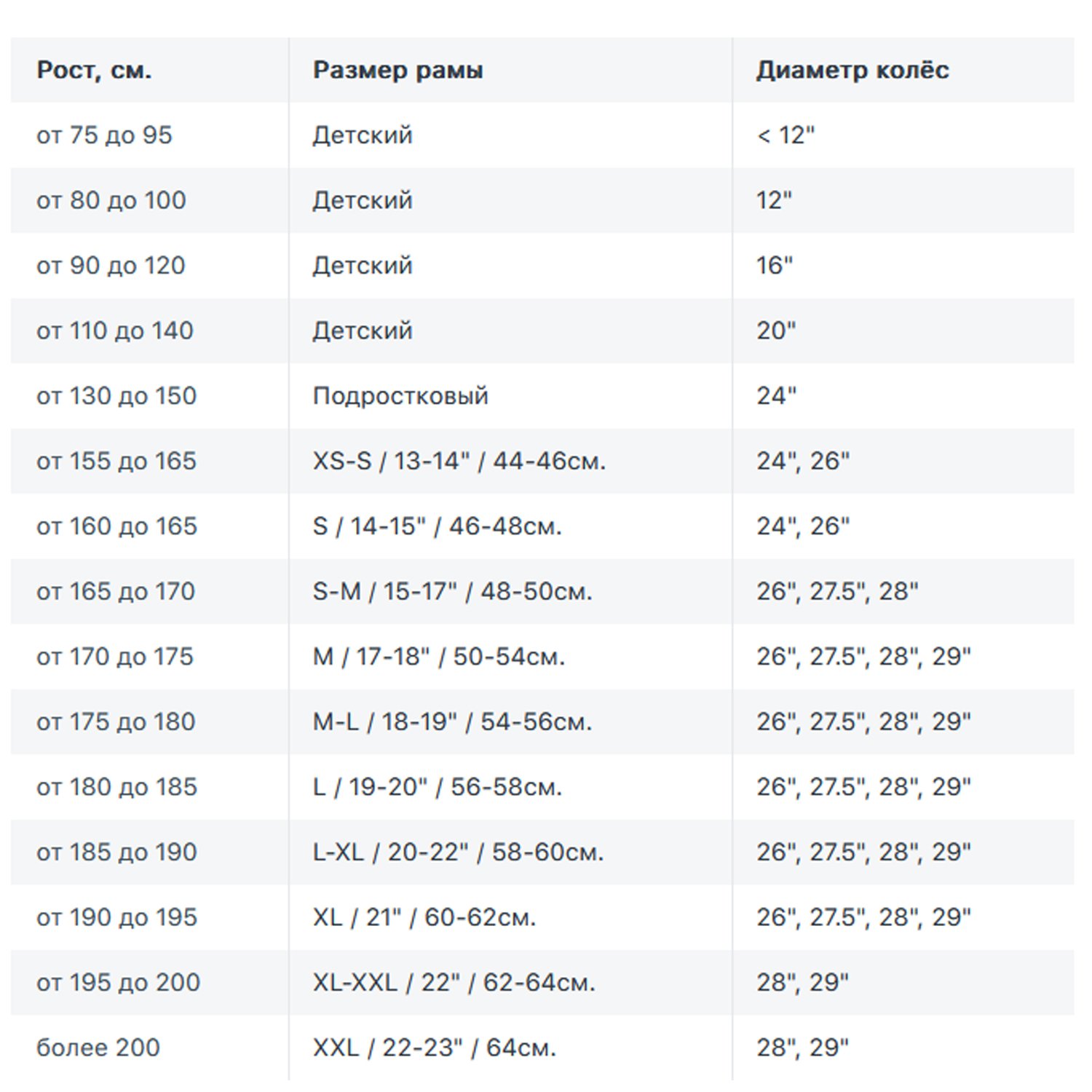The height and width of the screenshot is (1092, 1092).
Task: Click the 'от 165 до 170' height cell
Action: [149, 591]
